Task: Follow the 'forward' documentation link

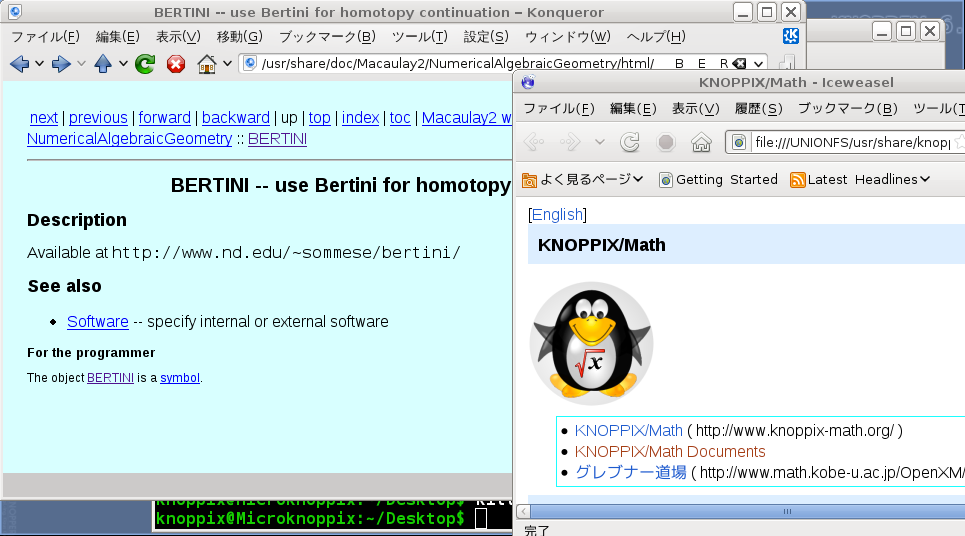Action: (164, 118)
